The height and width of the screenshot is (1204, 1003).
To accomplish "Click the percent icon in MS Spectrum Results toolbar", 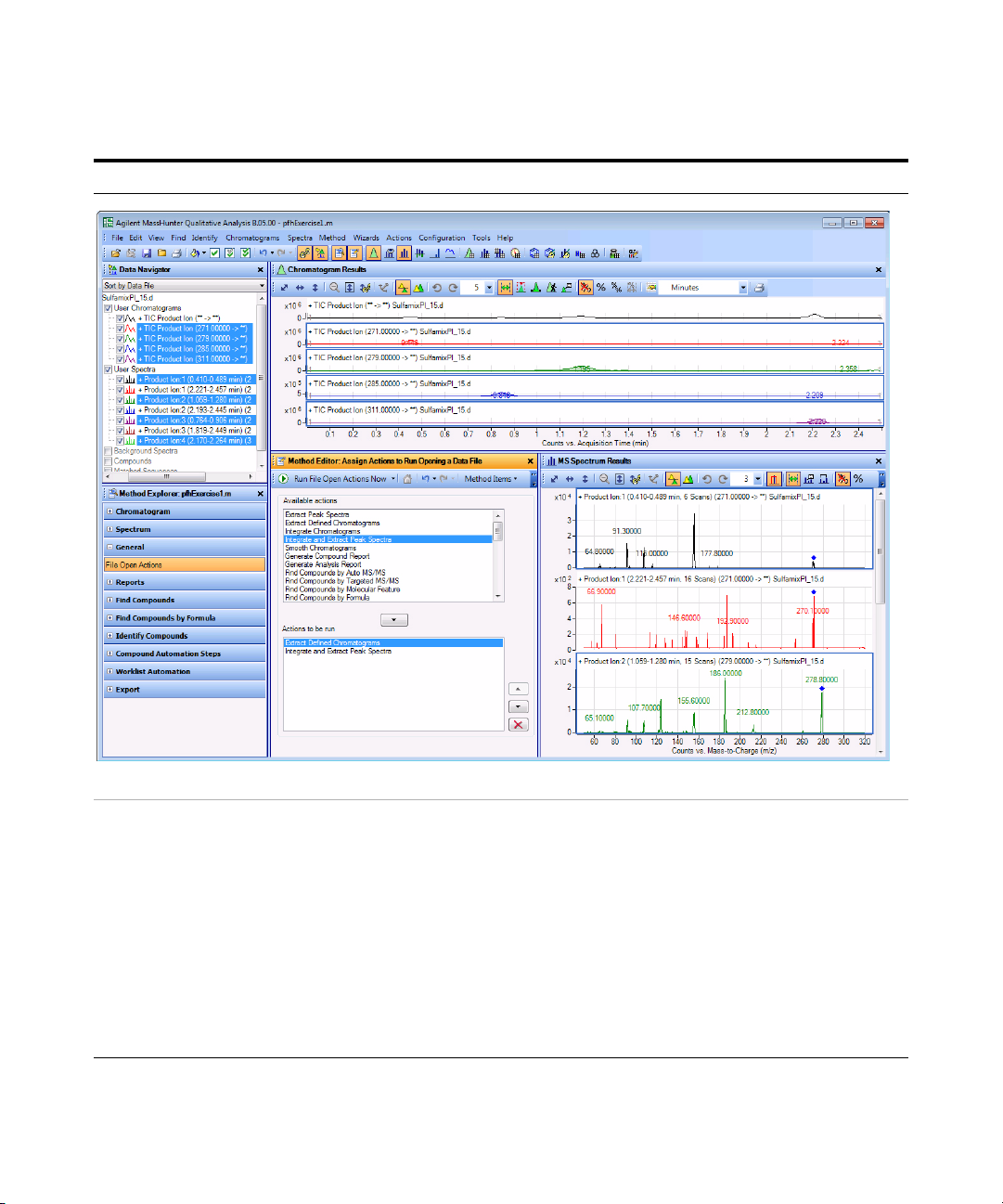I will click(858, 479).
